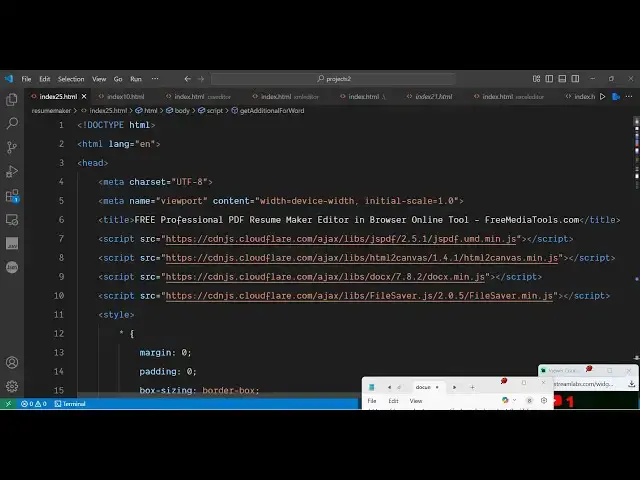Select the resumemaker breadcrumb
Image resolution: width=640 pixels, height=480 pixels.
51,111
